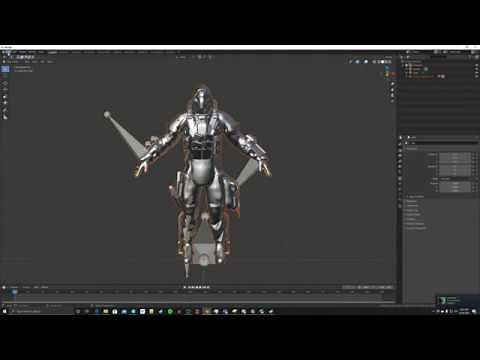Switch to the Layout workspace tab
The height and width of the screenshot is (360, 480).
pyautogui.click(x=53, y=52)
